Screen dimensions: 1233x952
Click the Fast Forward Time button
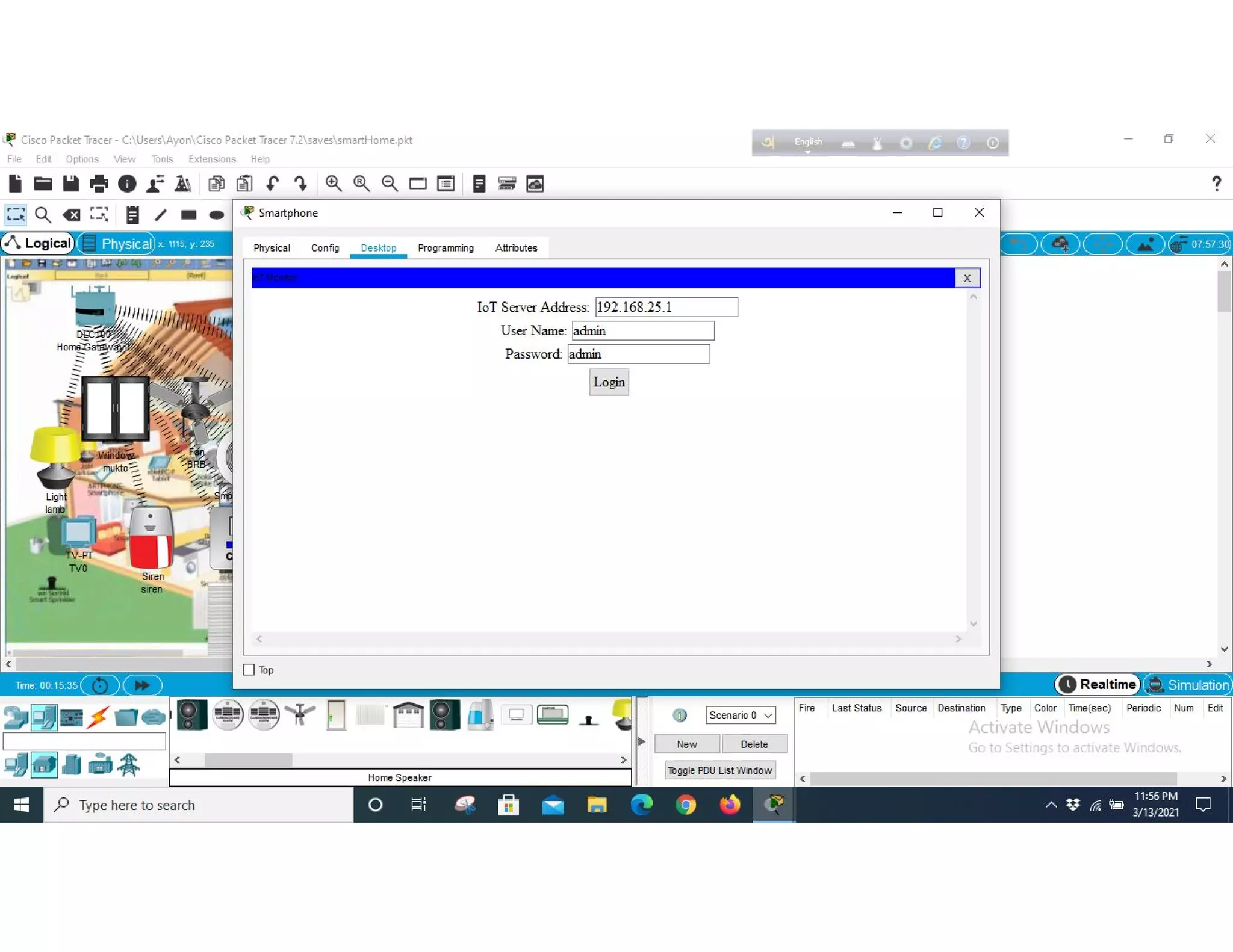[142, 685]
